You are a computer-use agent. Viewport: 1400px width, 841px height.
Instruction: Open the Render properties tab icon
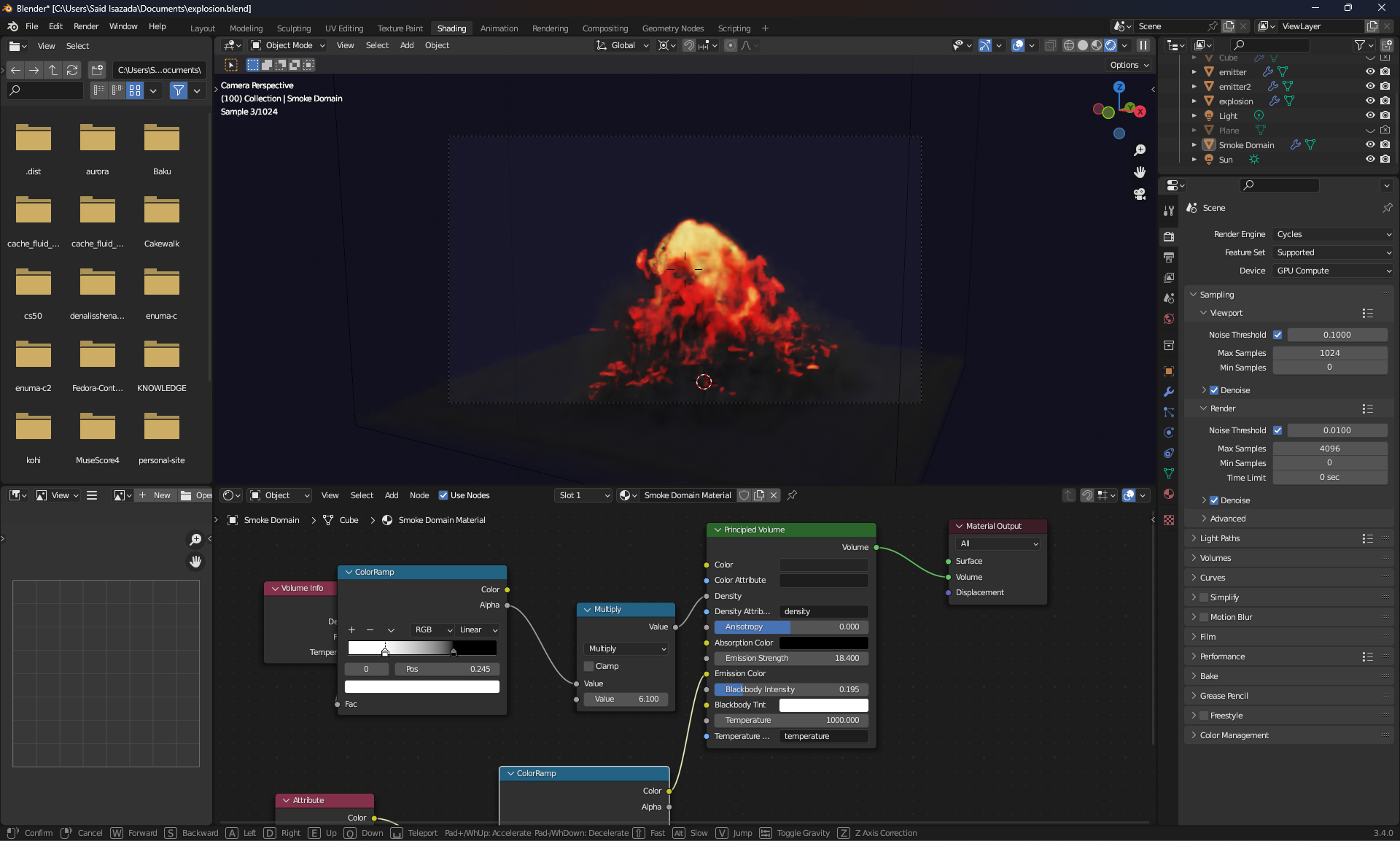tap(1169, 236)
